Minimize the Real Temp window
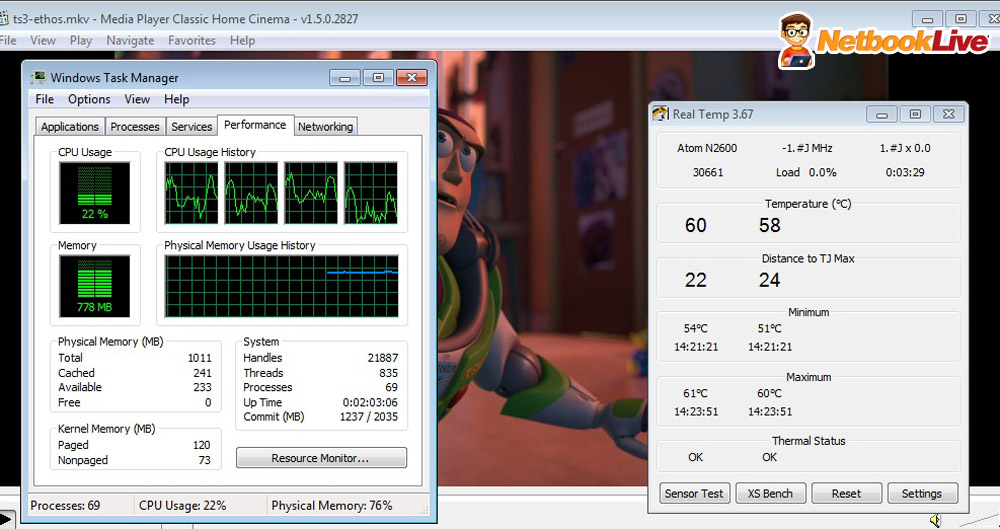This screenshot has width=1000, height=529. [x=882, y=114]
